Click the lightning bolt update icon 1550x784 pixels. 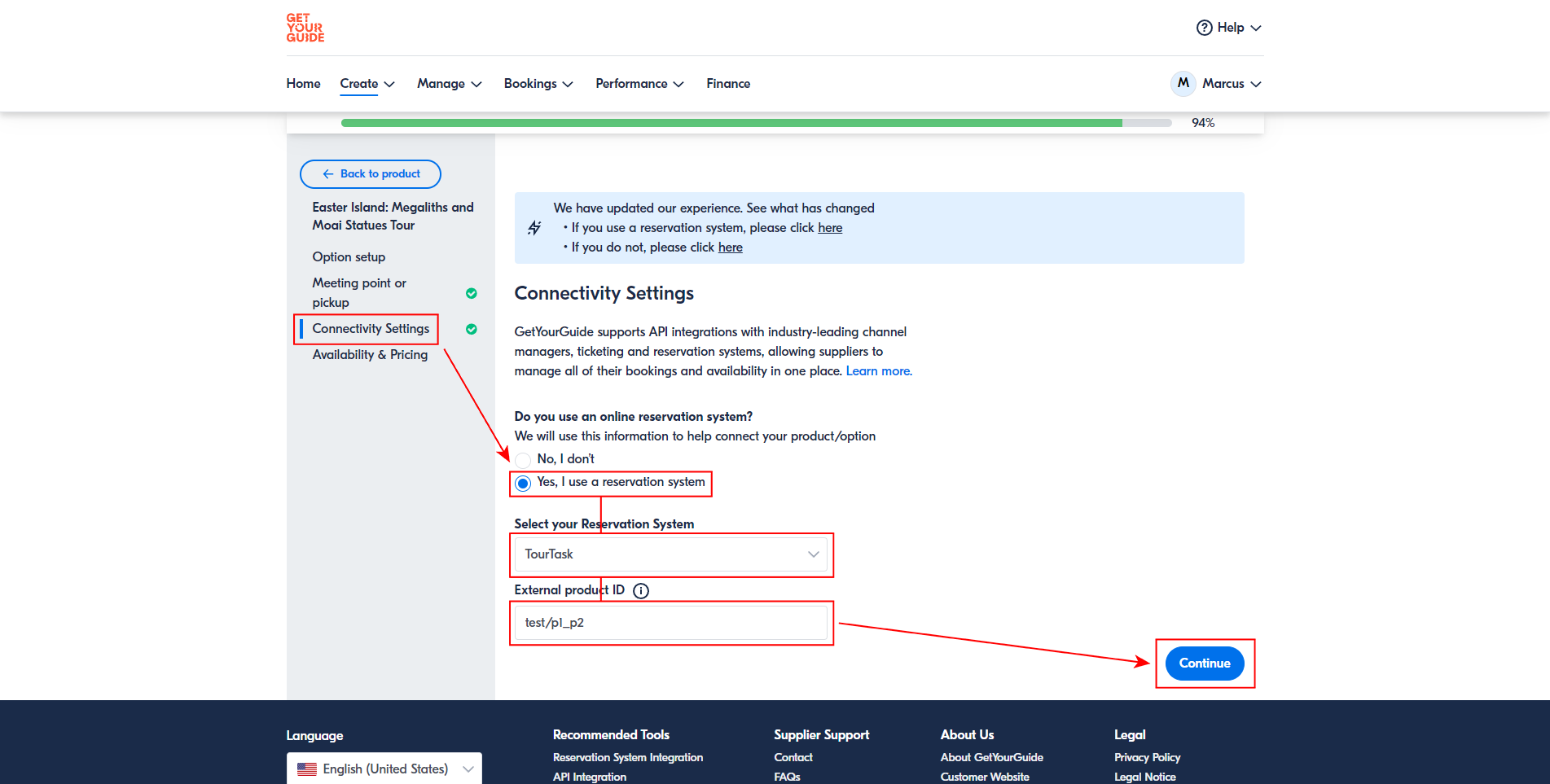tap(534, 228)
